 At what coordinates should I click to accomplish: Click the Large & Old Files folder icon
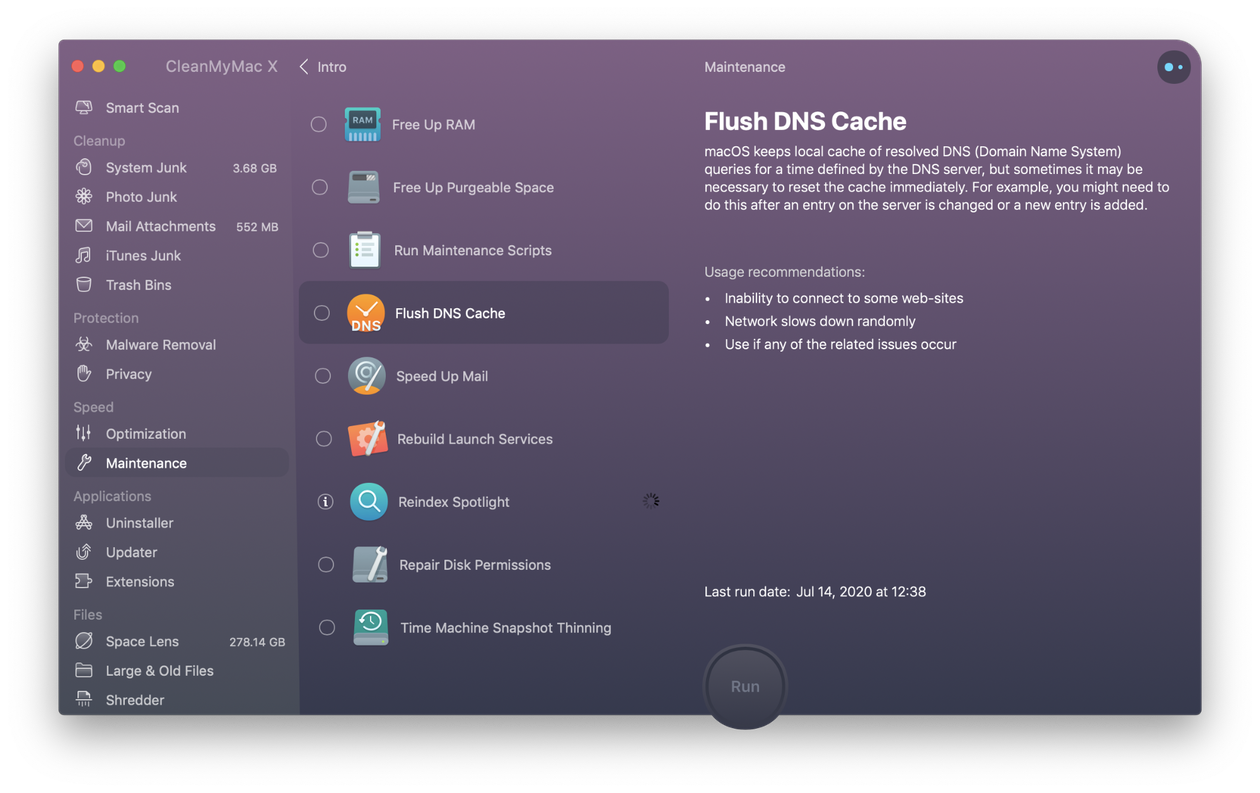[84, 671]
